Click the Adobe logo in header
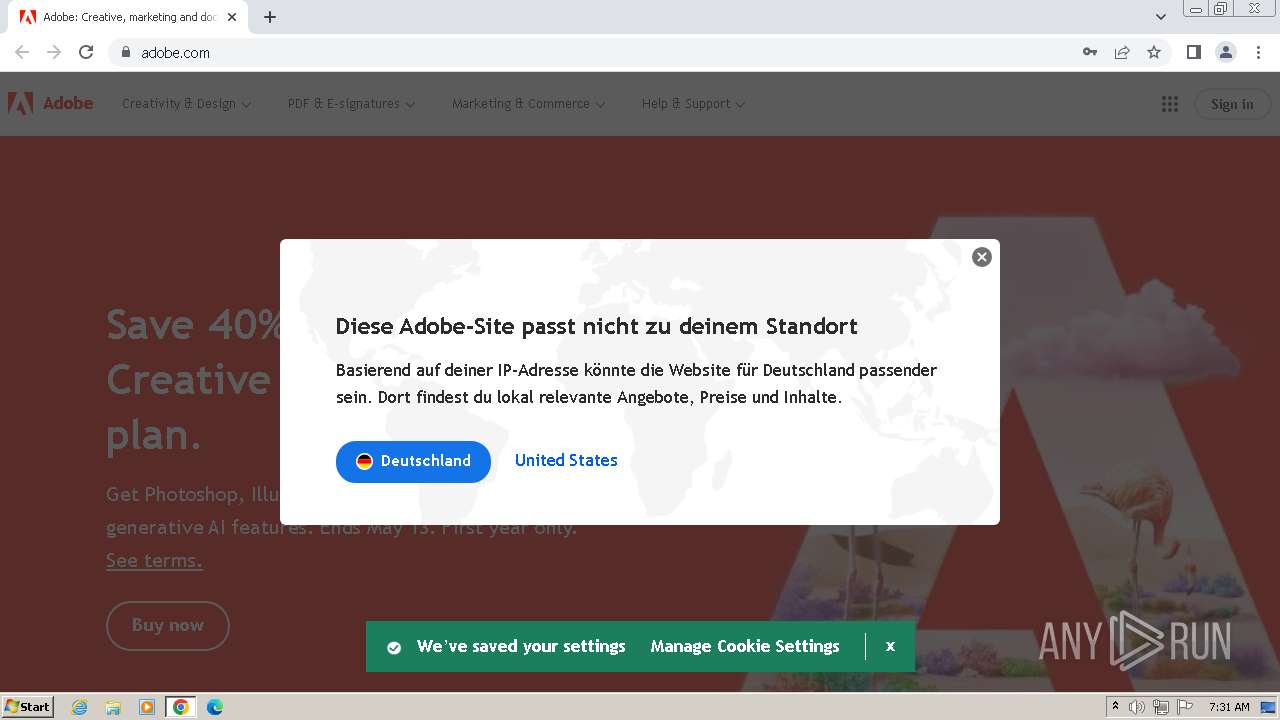1280x720 pixels. click(51, 103)
